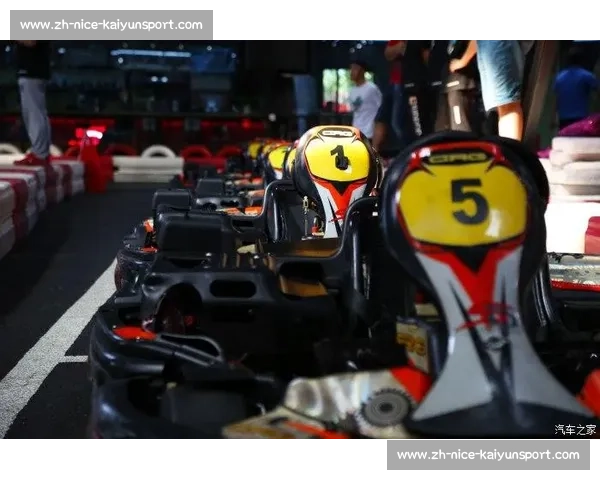Click the go-kart photo
Image resolution: width=600 pixels, height=480 pixels.
300,239
